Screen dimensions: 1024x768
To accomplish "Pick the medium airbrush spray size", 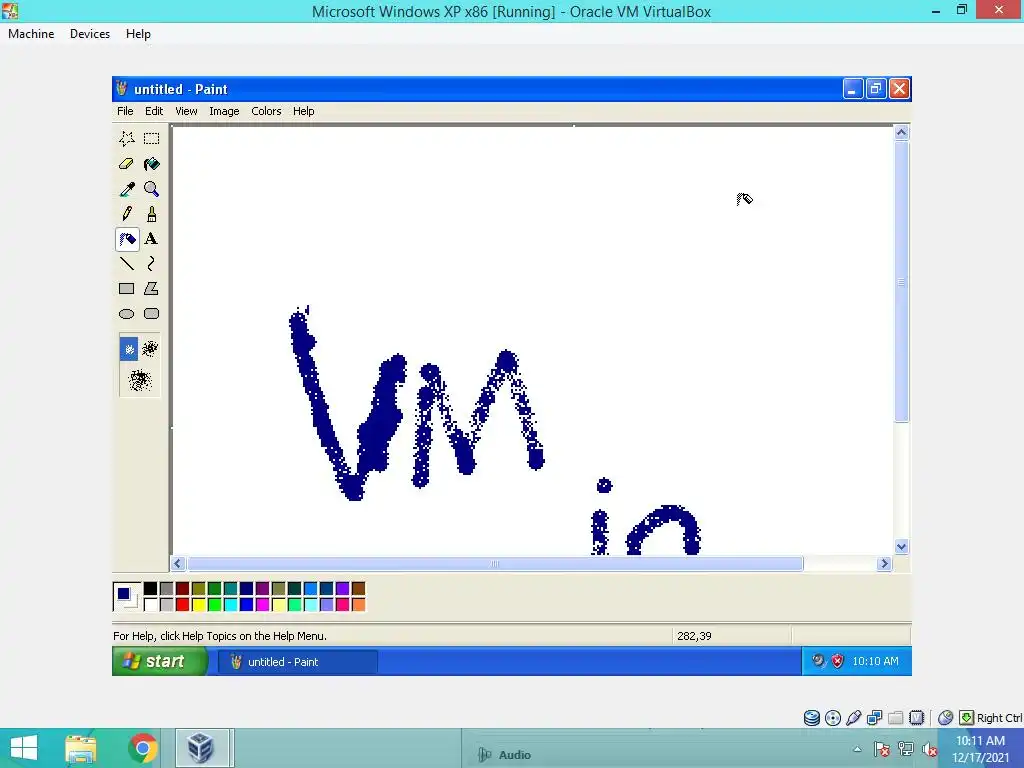I will pyautogui.click(x=150, y=349).
